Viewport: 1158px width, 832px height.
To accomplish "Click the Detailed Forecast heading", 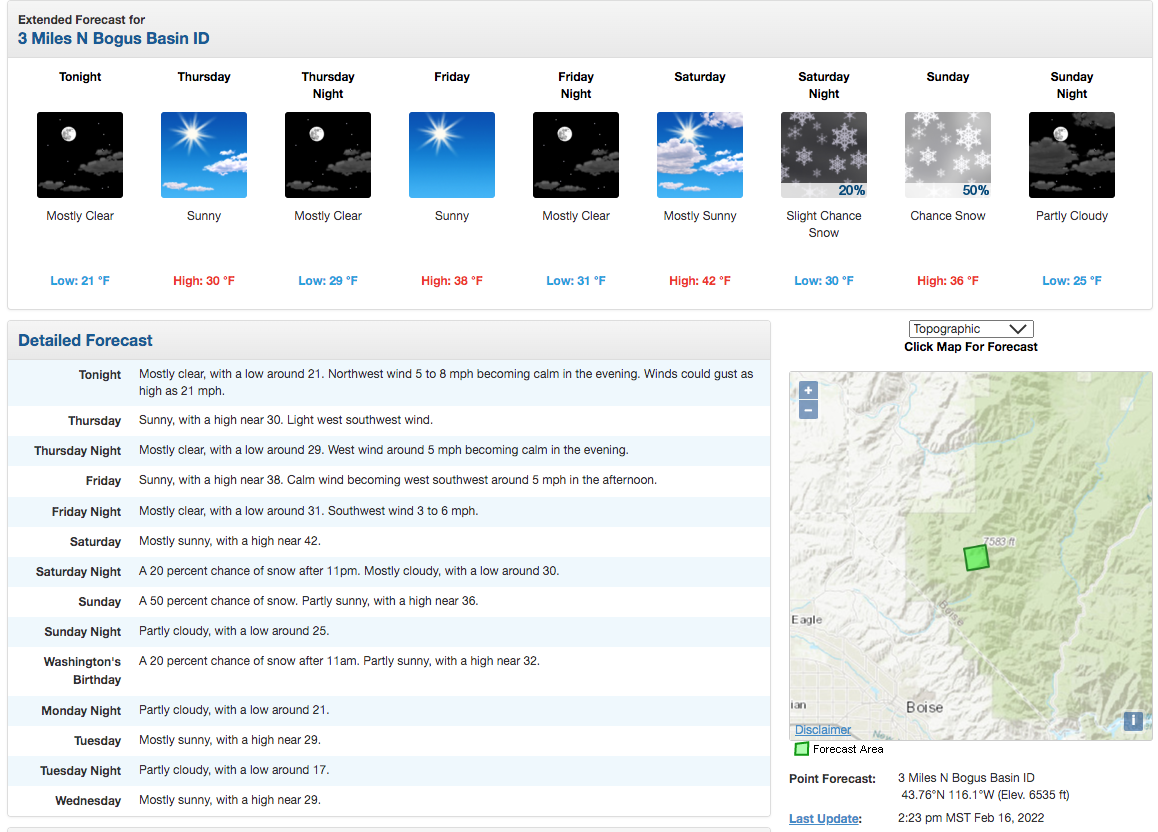I will [85, 340].
